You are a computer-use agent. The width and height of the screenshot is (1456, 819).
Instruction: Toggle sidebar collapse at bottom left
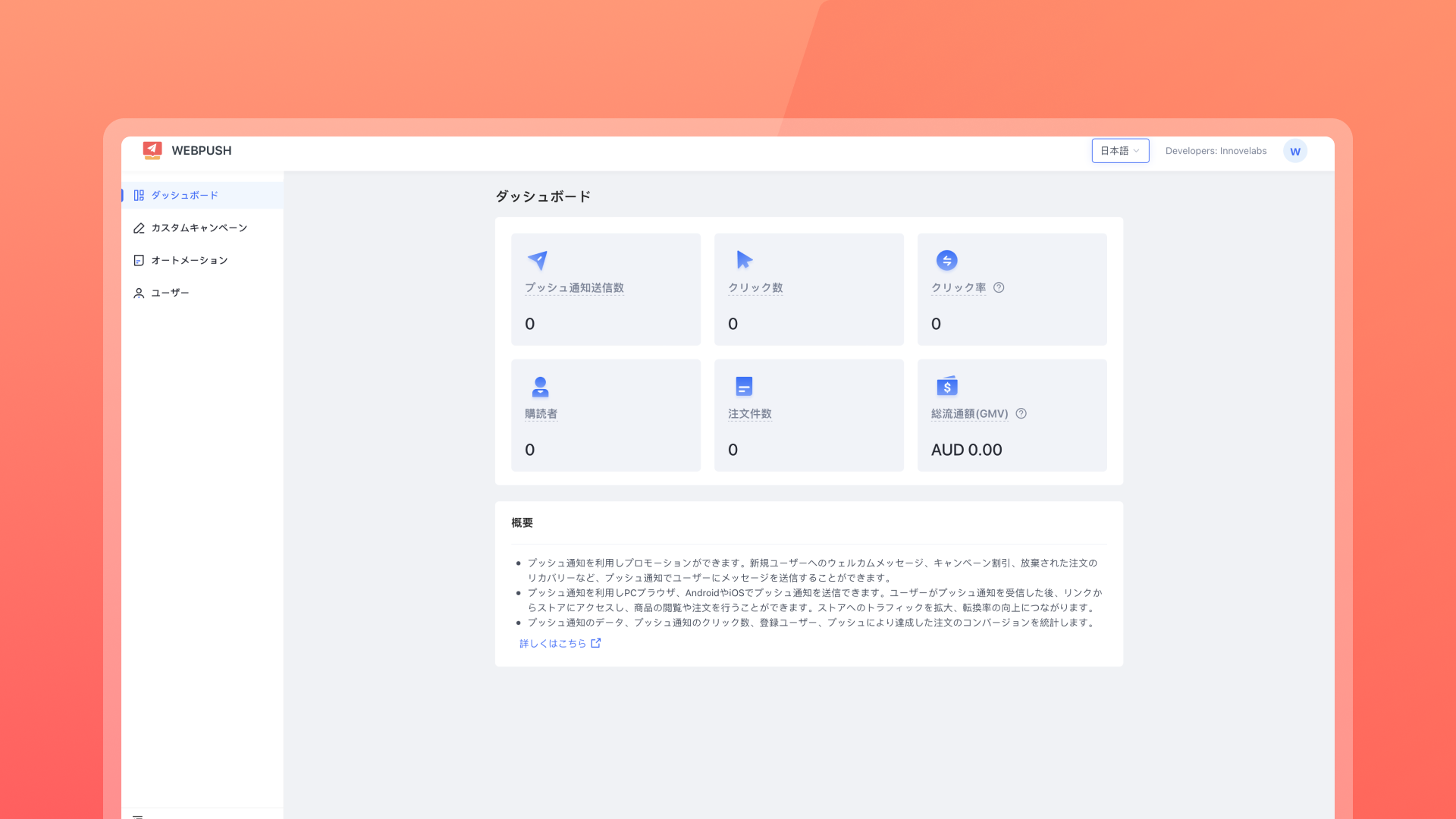click(138, 816)
